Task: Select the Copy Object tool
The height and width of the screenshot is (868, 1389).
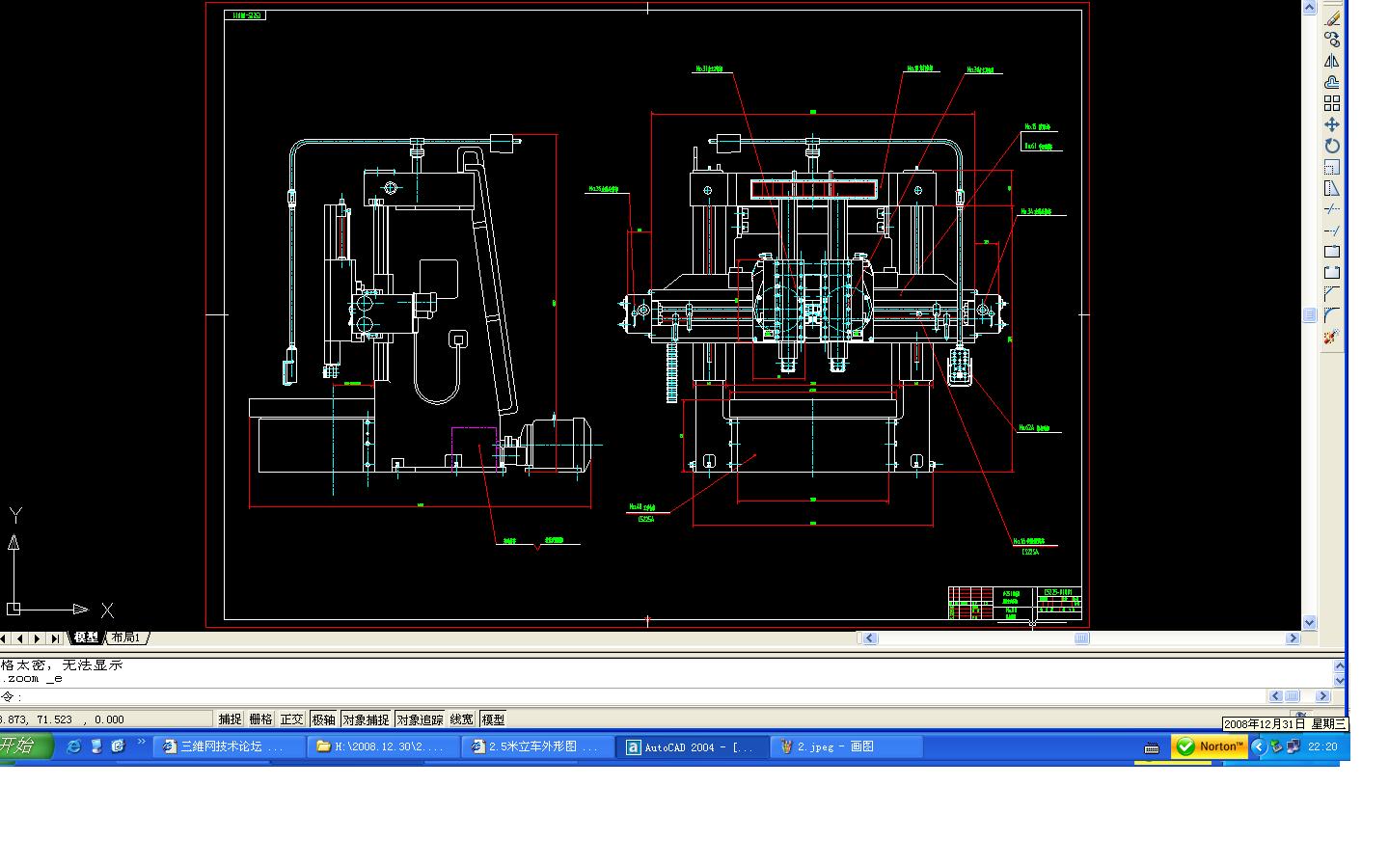Action: 1332,40
